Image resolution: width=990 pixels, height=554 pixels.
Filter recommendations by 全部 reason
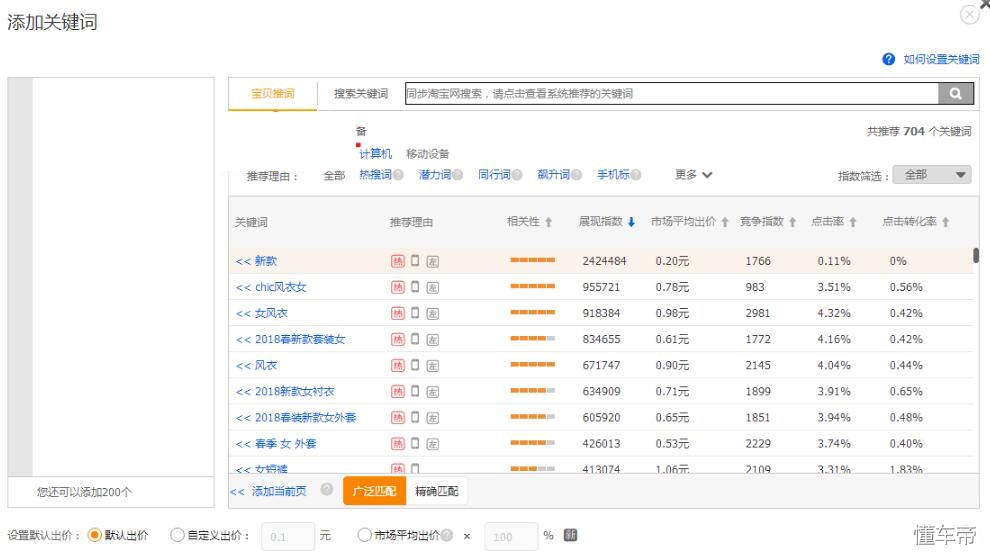click(x=334, y=176)
